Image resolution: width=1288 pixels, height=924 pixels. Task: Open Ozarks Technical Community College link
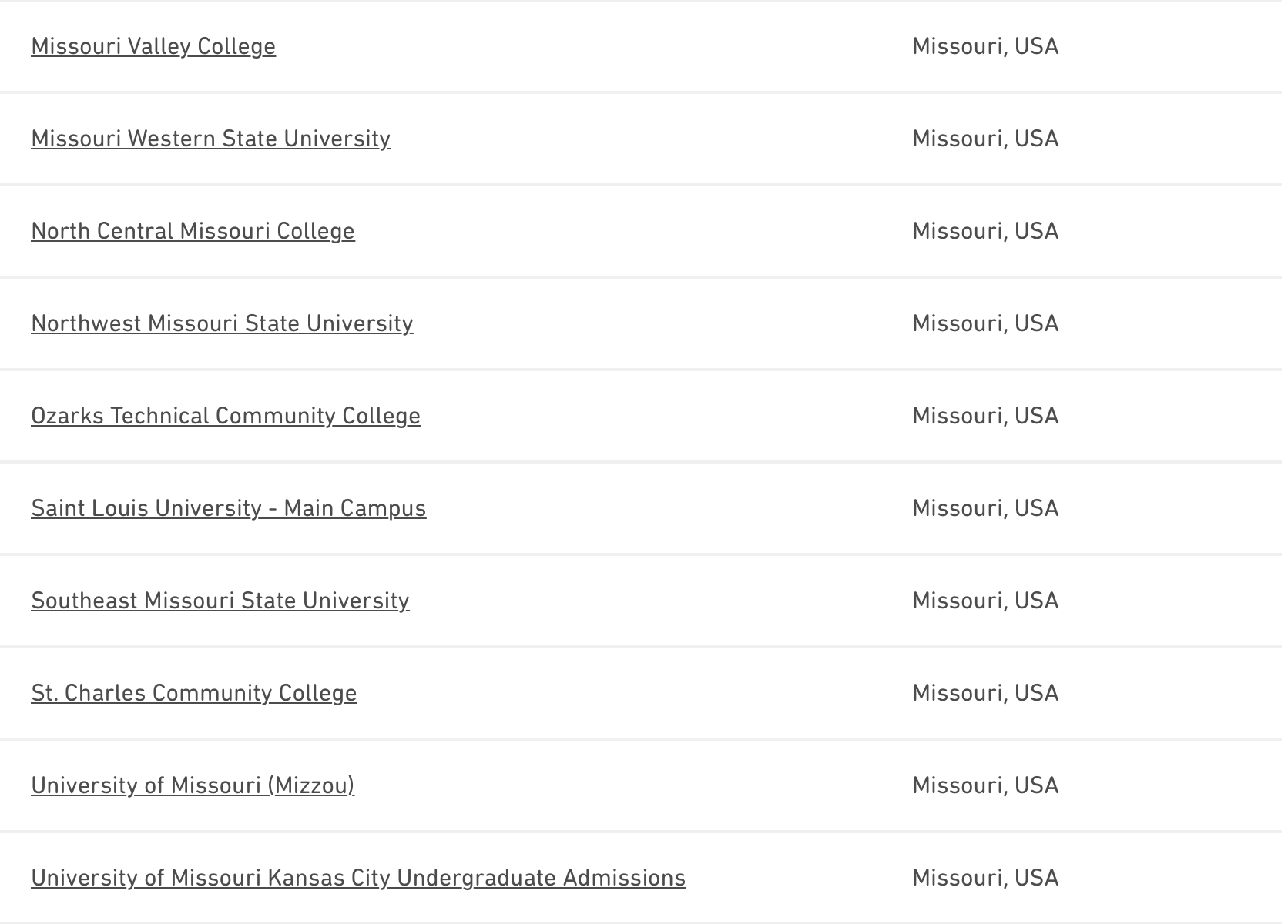(226, 416)
